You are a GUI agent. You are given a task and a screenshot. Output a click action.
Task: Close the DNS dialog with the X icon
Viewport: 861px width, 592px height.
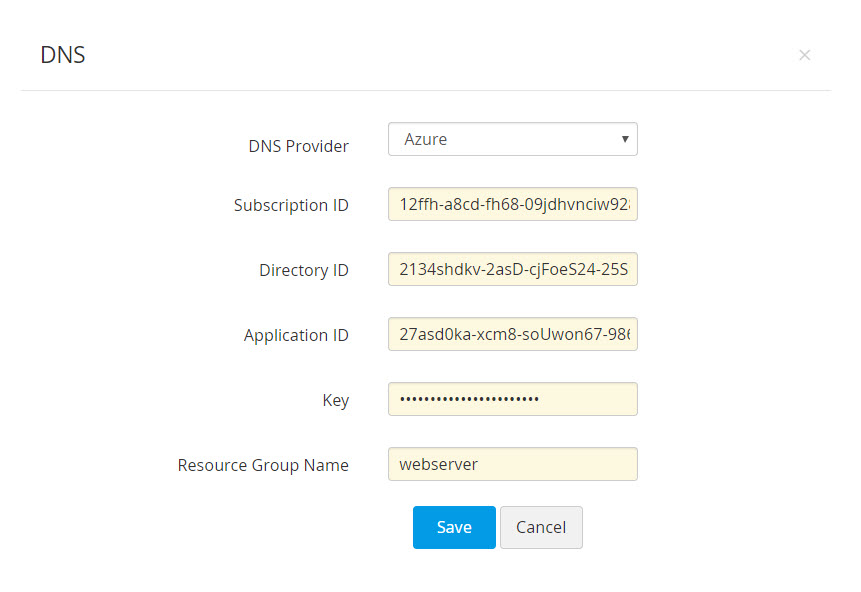(804, 55)
